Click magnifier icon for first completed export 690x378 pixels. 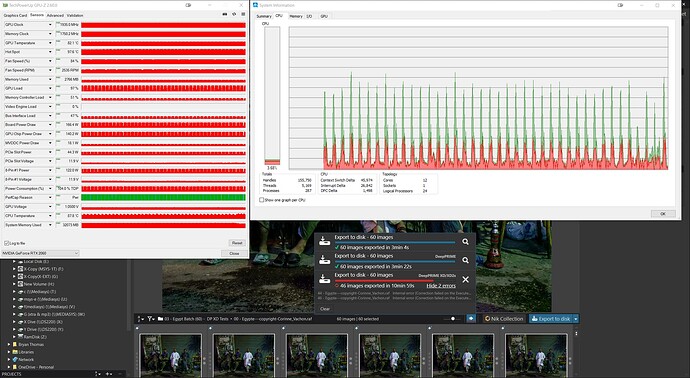click(x=465, y=242)
